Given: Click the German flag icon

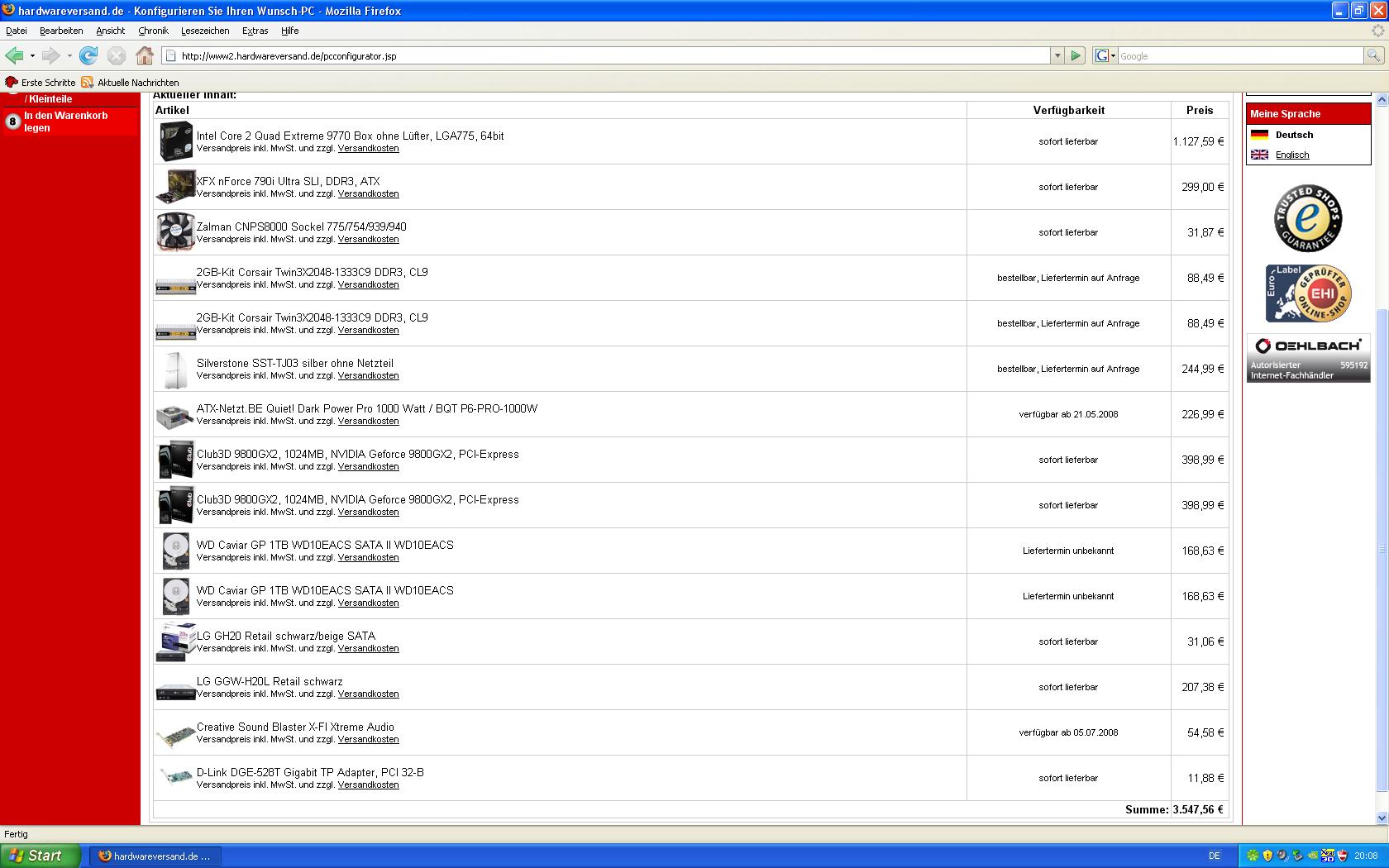Looking at the screenshot, I should tap(1259, 135).
